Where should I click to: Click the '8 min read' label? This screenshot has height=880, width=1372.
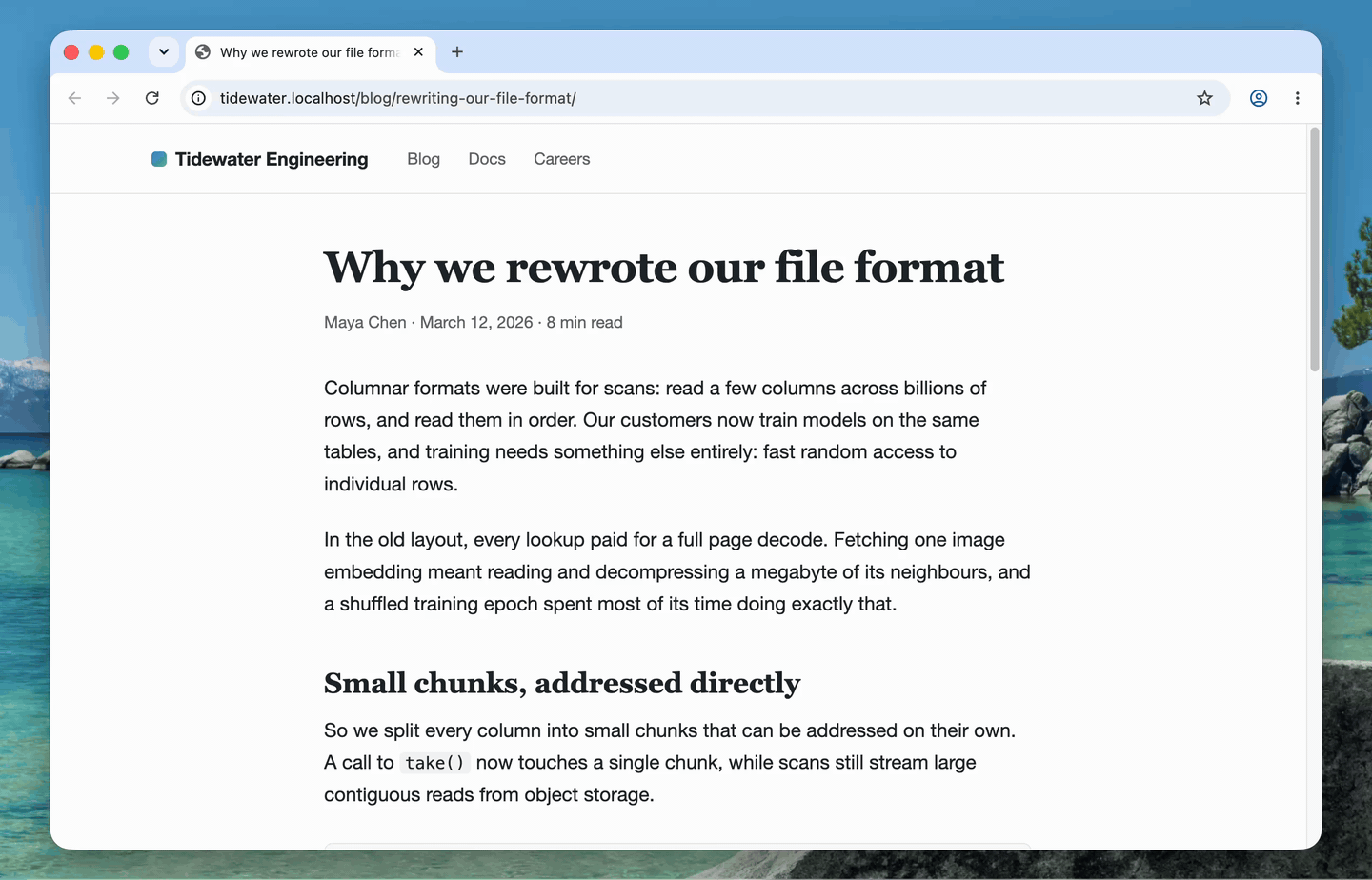click(x=585, y=322)
